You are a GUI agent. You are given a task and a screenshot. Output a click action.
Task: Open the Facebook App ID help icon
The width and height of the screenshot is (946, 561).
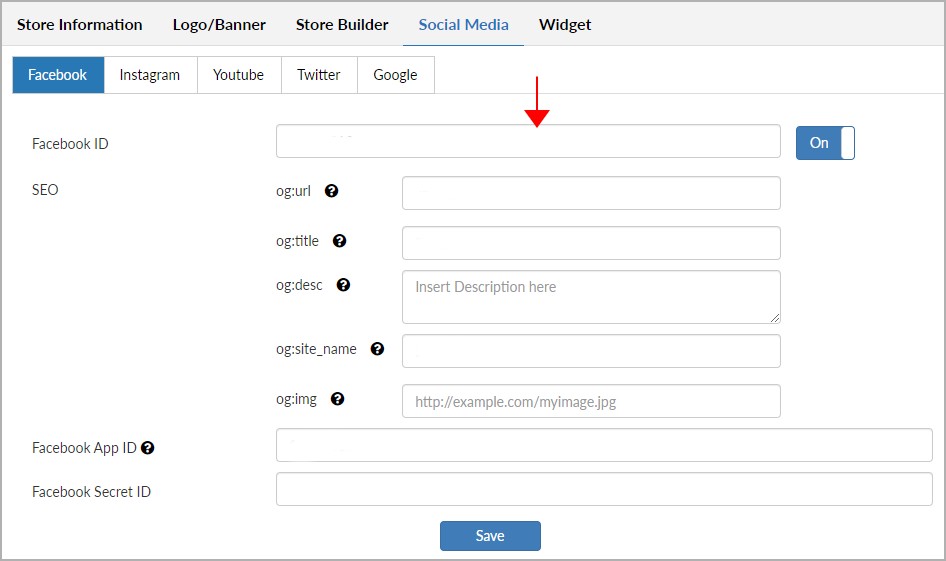148,448
